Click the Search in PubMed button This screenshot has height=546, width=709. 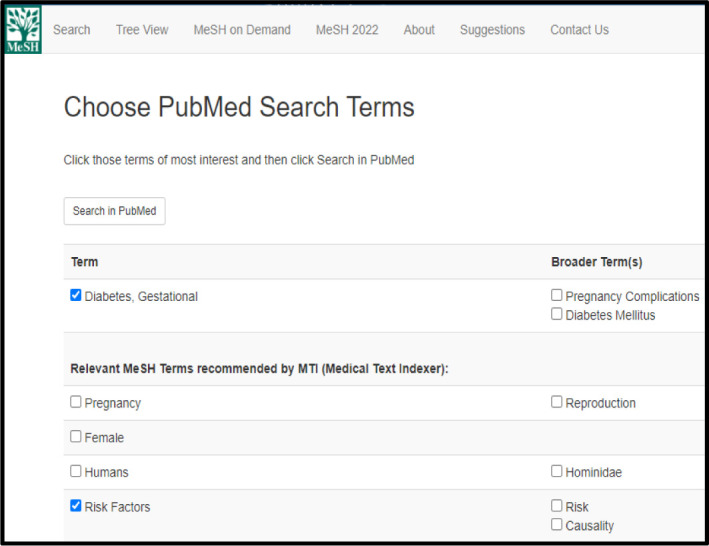(114, 211)
